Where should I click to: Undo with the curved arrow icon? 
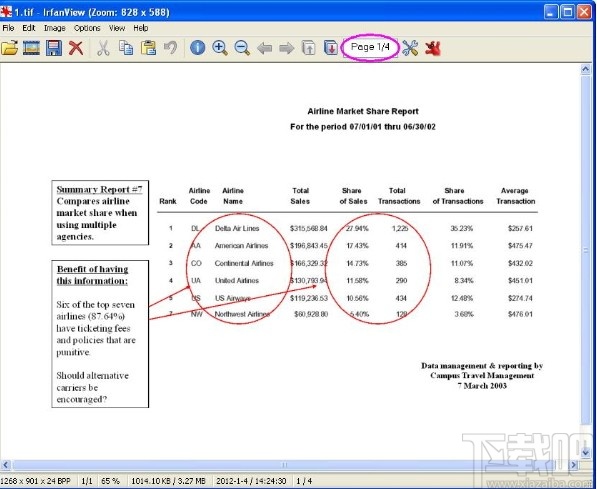point(171,48)
